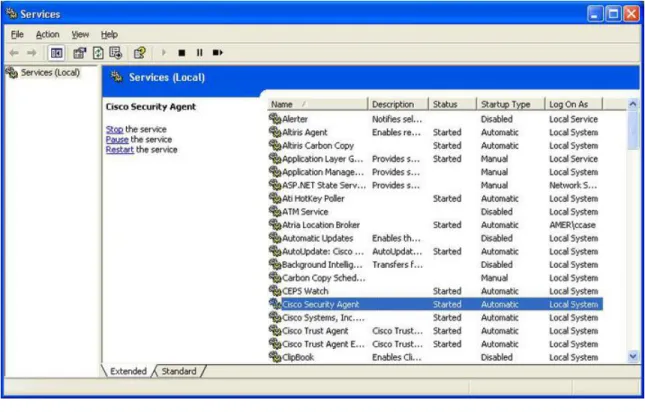Click the icon beside AutoUpdate: Cisco ...

click(274, 251)
